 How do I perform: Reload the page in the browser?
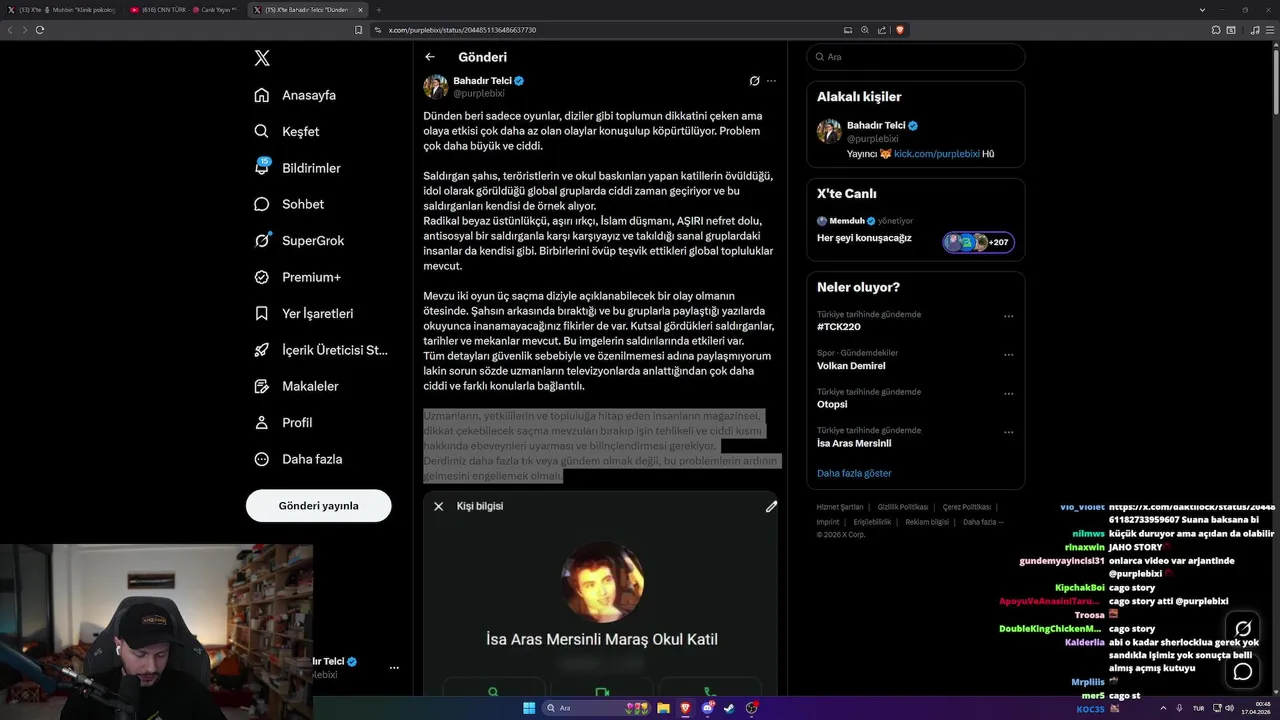point(40,30)
